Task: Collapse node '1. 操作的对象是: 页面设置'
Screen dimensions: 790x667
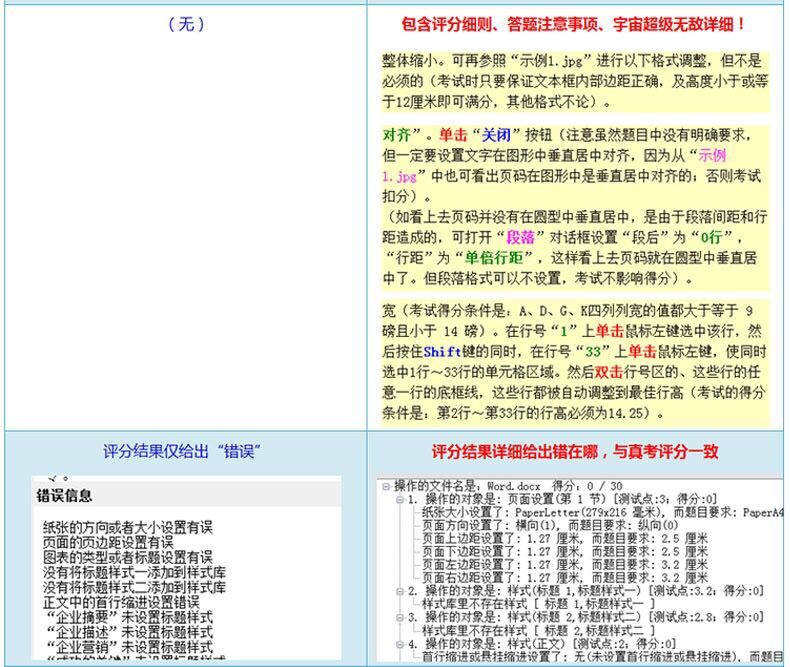Action: [x=400, y=499]
